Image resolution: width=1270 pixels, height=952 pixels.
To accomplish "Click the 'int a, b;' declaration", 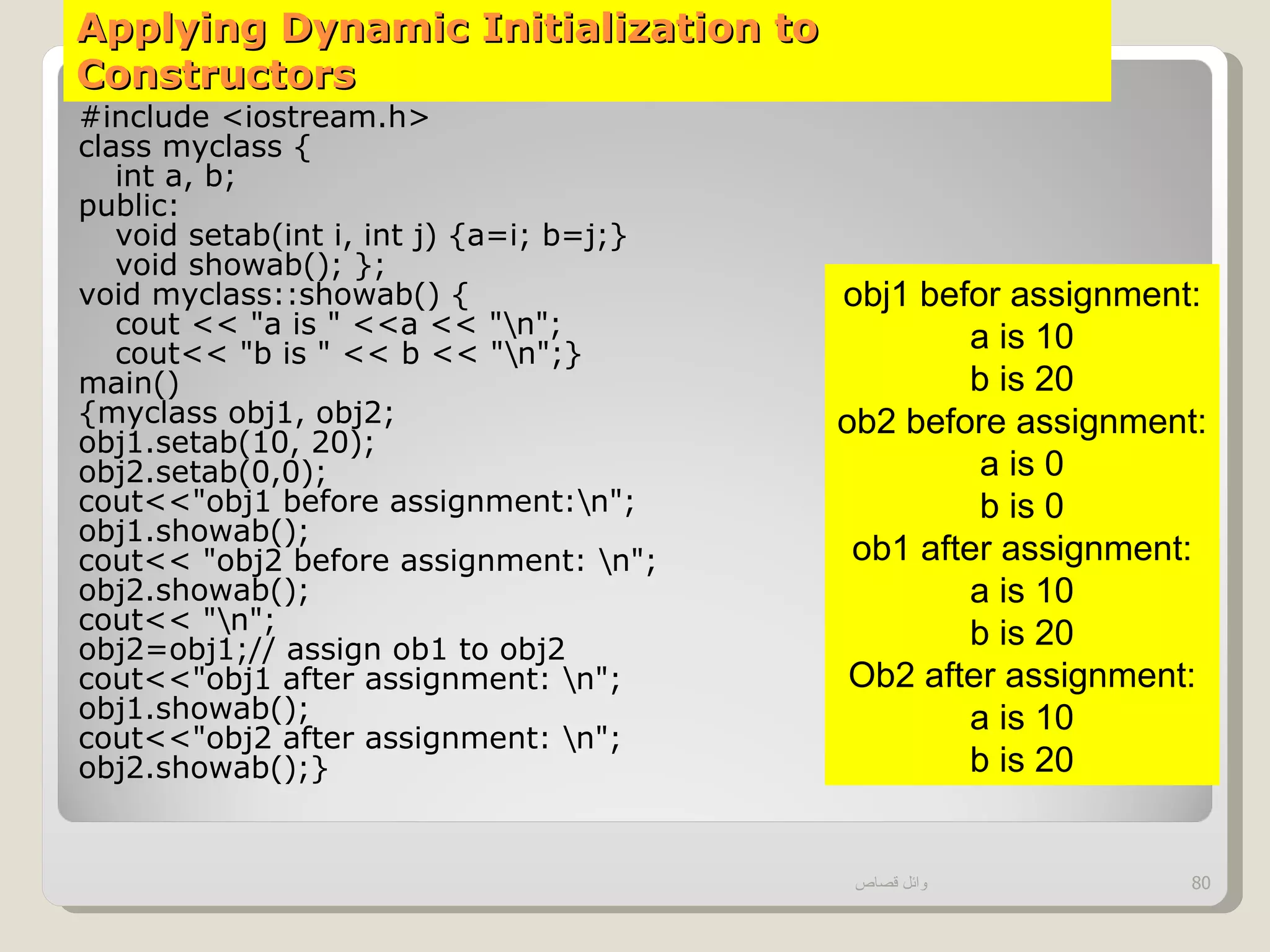I will (x=175, y=177).
